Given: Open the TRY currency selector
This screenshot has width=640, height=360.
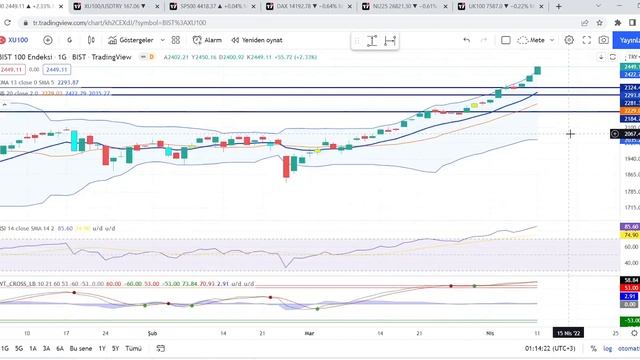Looking at the screenshot, I should 633,57.
